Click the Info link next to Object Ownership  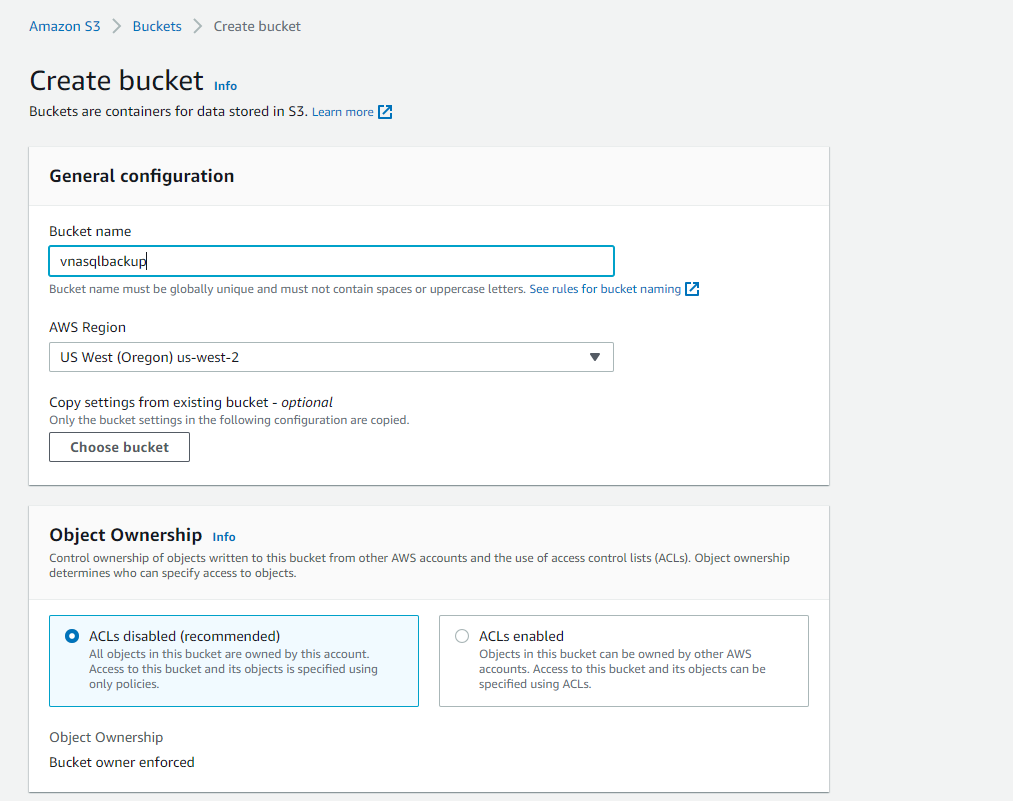point(223,536)
